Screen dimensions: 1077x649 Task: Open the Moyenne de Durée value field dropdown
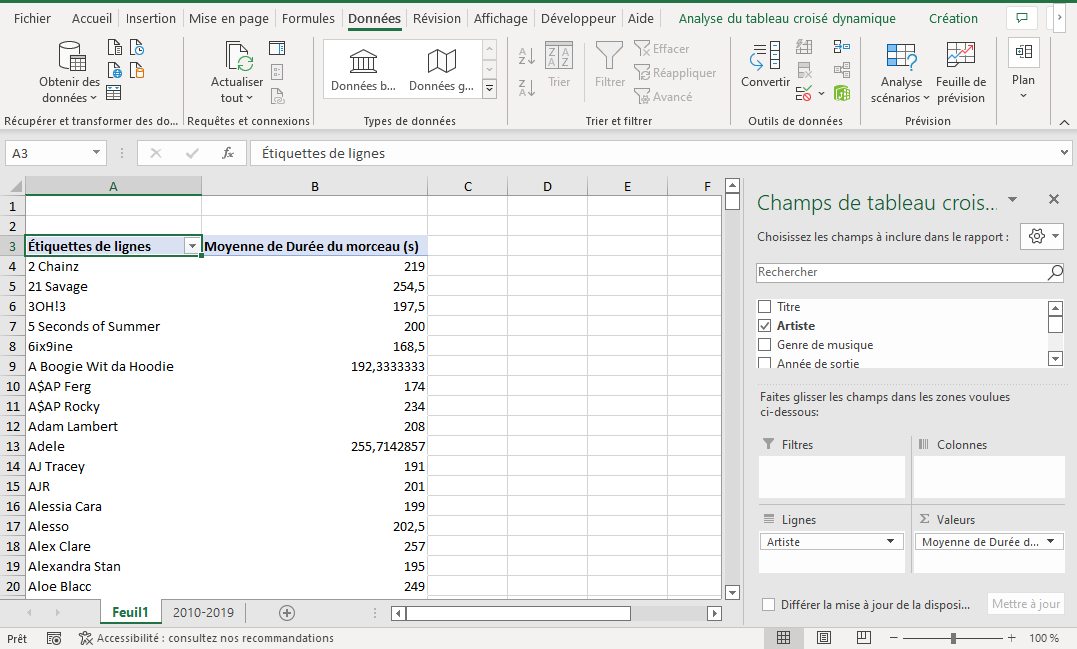click(1050, 541)
